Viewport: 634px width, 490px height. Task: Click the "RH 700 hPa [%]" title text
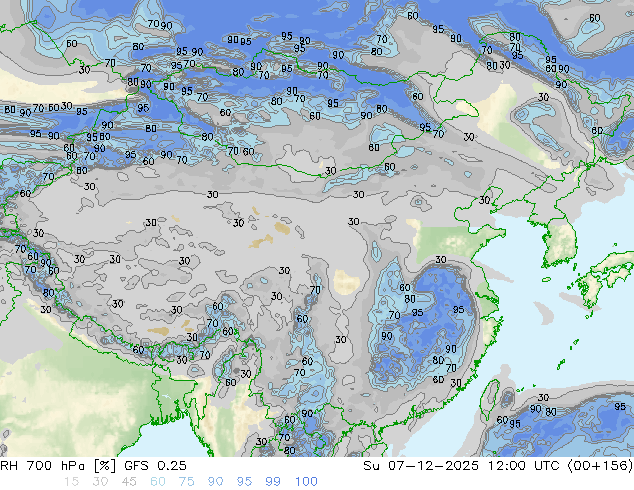(58, 466)
